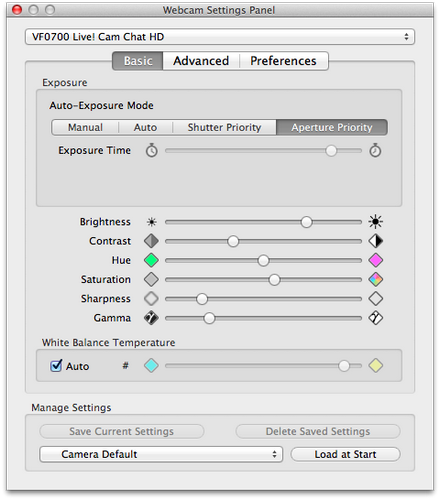440x500 pixels.
Task: Click the small sun minimum-brightness icon
Action: pyautogui.click(x=152, y=222)
